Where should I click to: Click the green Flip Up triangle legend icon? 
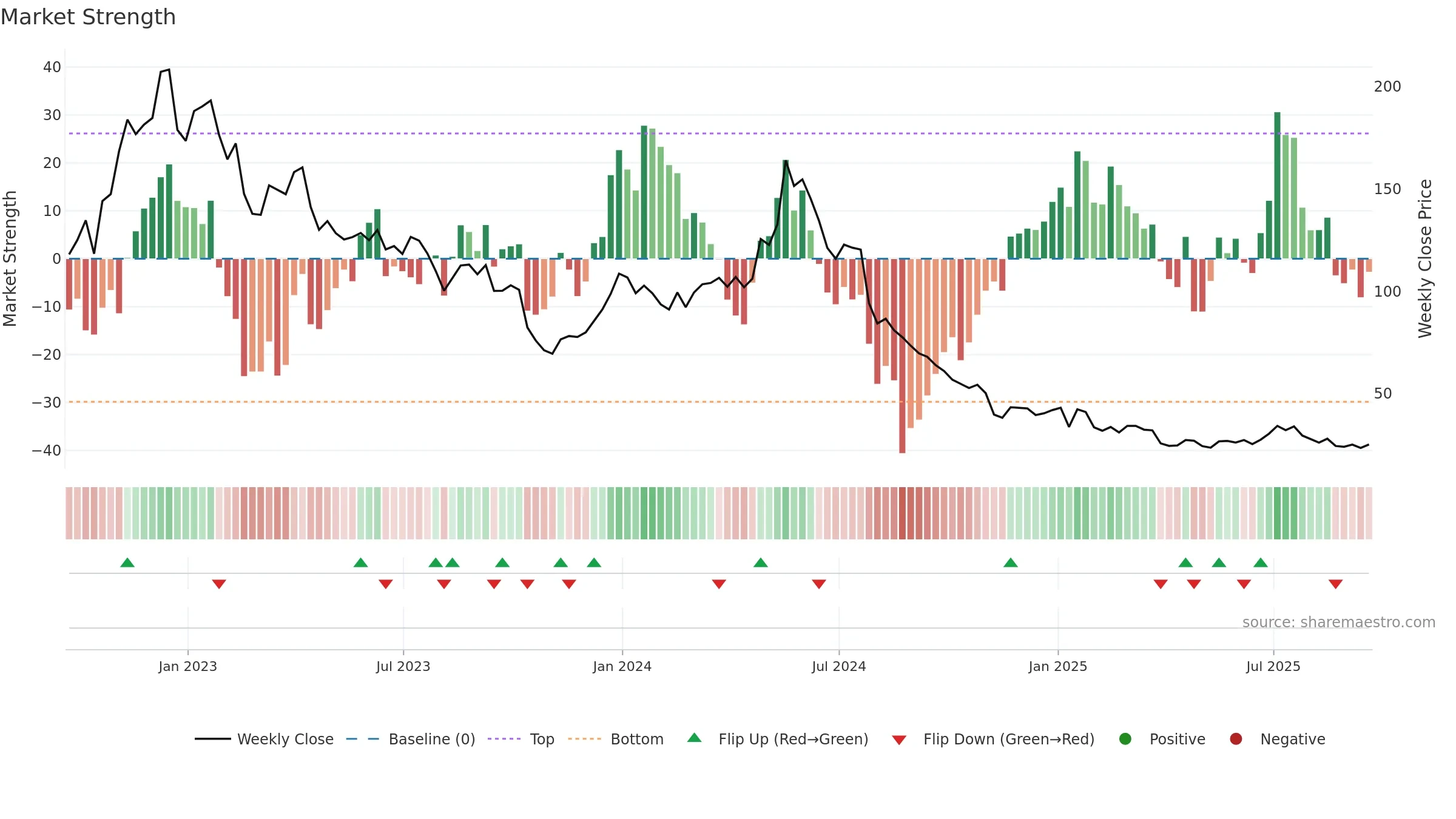695,738
